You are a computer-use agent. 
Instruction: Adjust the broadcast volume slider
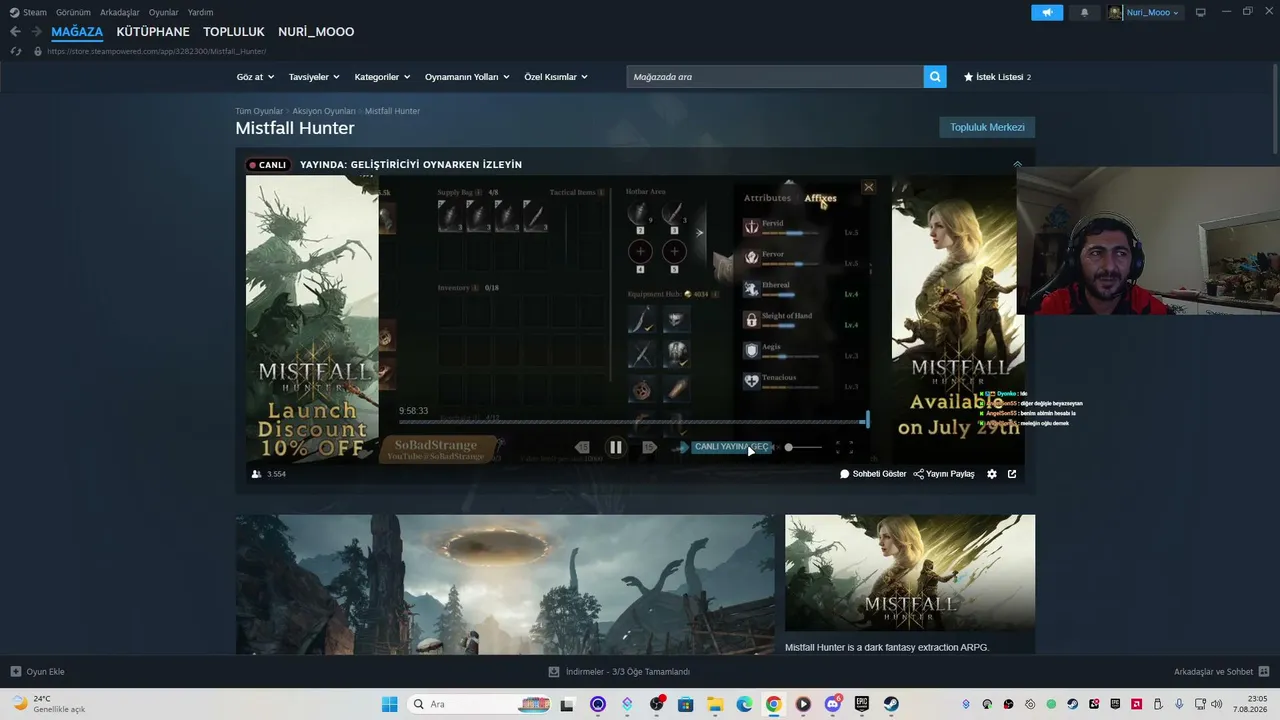click(x=804, y=447)
